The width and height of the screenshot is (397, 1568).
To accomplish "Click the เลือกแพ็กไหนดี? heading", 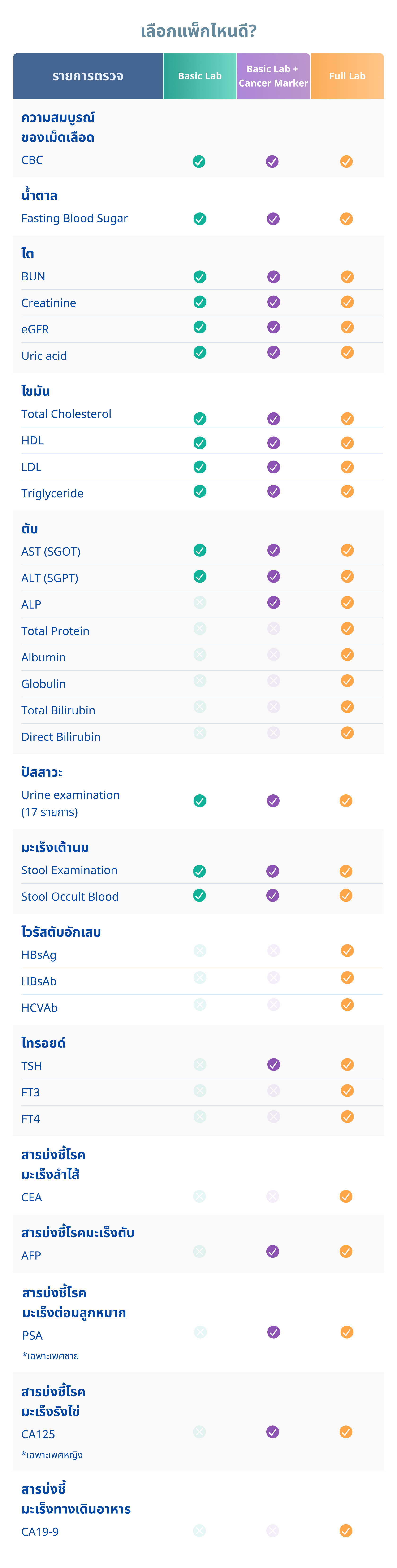I will coord(198,31).
